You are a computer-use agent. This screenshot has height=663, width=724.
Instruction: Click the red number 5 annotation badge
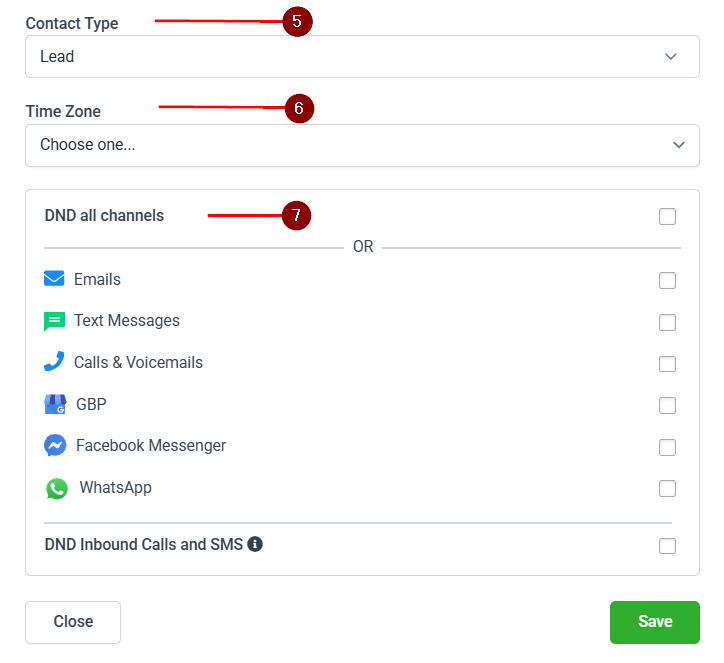[298, 21]
